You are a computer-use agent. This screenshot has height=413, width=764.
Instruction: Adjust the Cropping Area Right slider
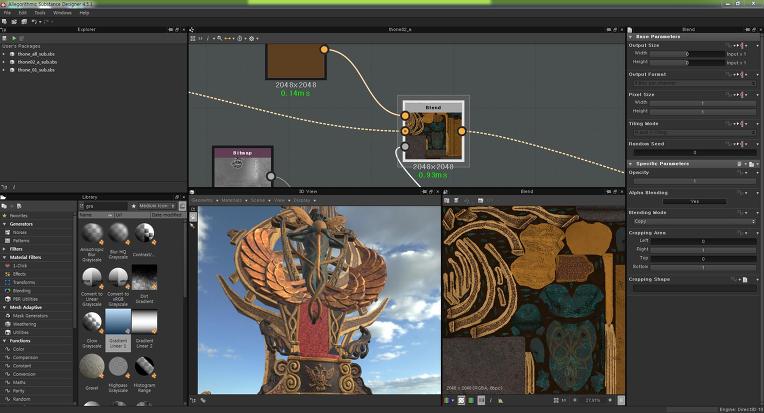pyautogui.click(x=704, y=249)
